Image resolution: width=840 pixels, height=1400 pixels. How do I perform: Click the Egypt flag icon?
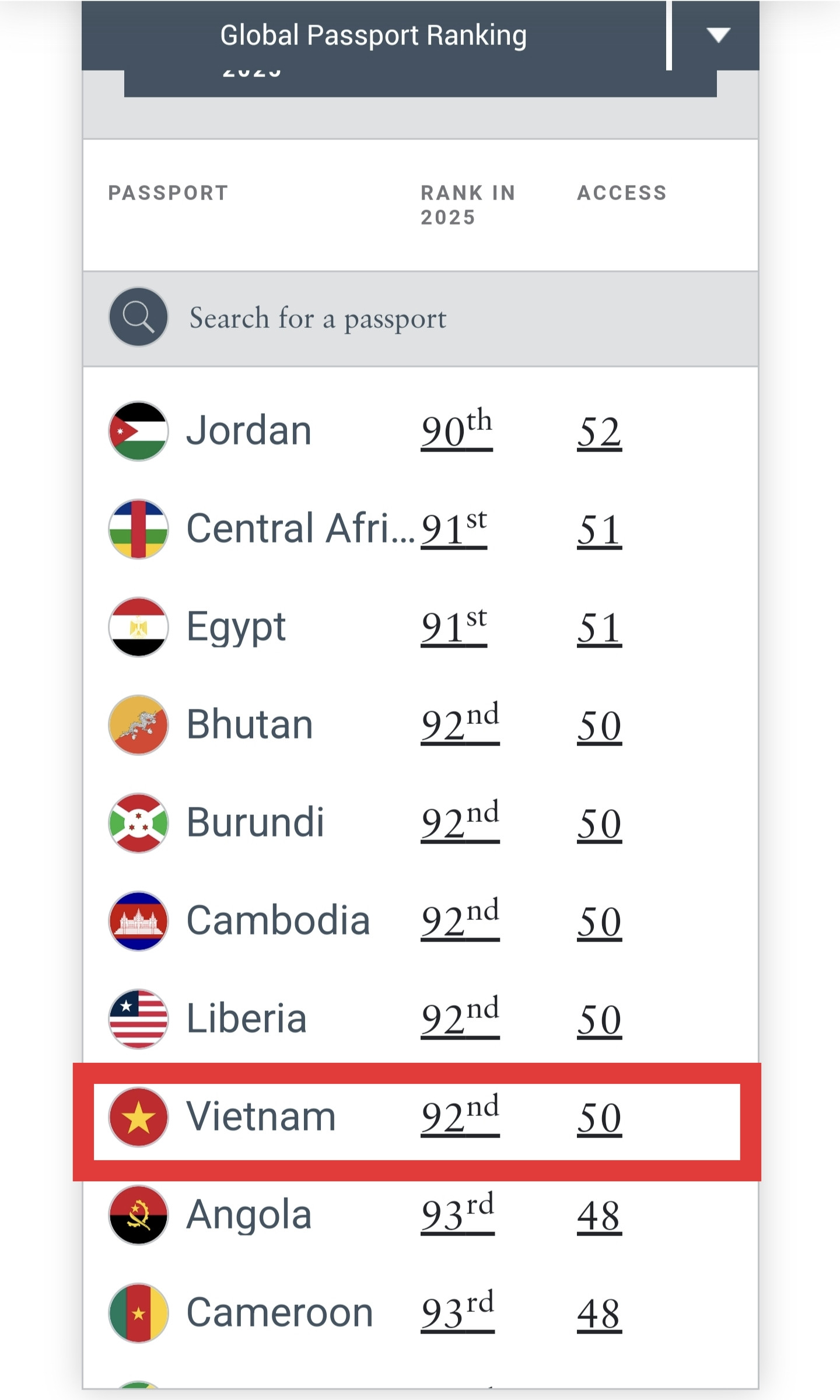(x=138, y=627)
